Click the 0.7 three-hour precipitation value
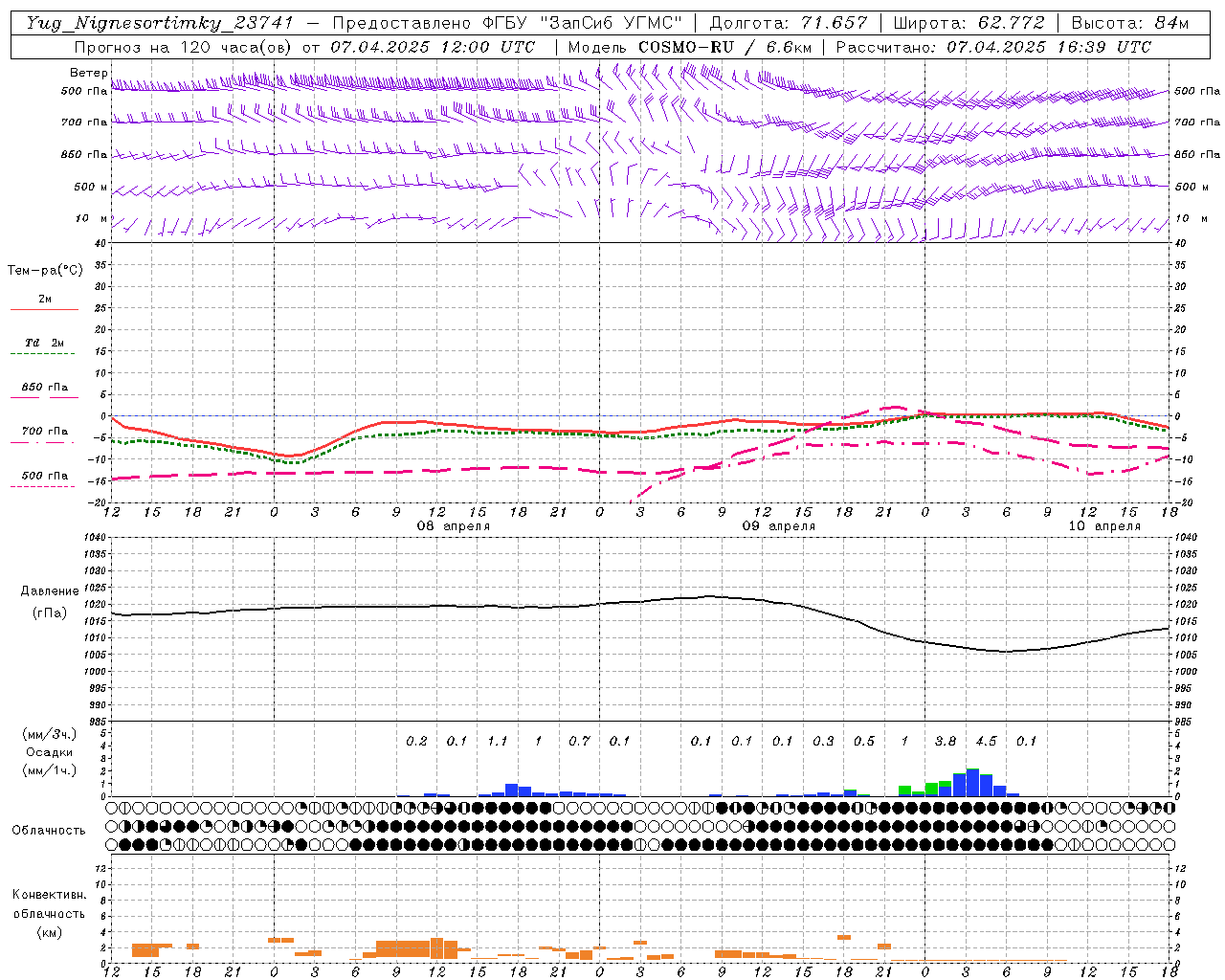 coord(579,741)
